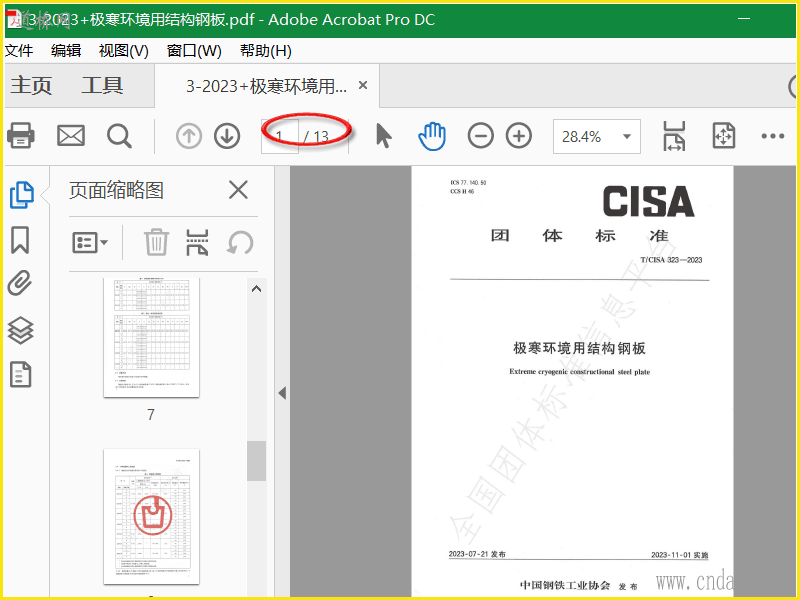Open more tools ellipsis menu
Image resolution: width=800 pixels, height=600 pixels.
pos(772,136)
